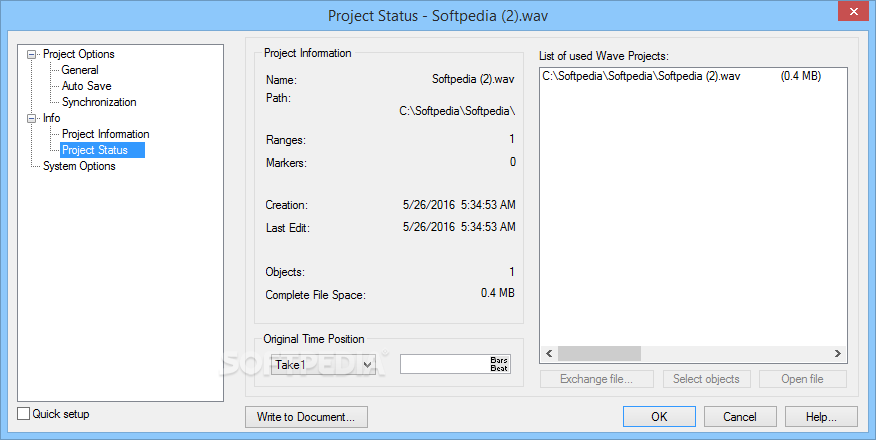Screen dimensions: 876x440
Task: Click the Last Edit date value
Action: [459, 227]
